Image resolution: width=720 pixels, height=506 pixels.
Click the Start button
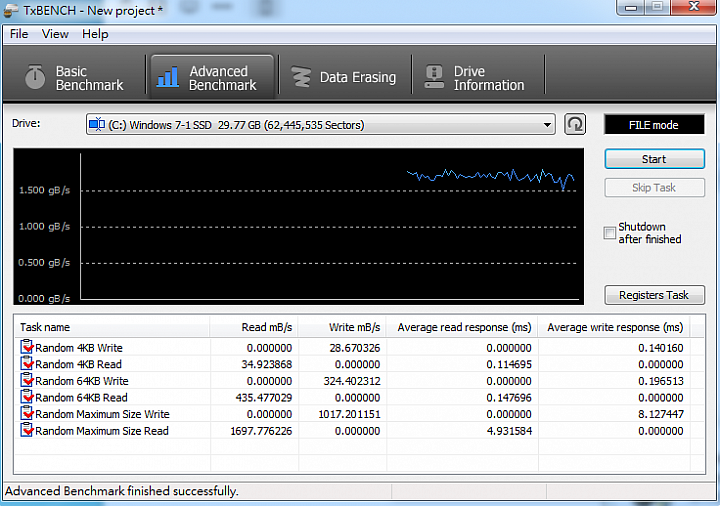654,159
